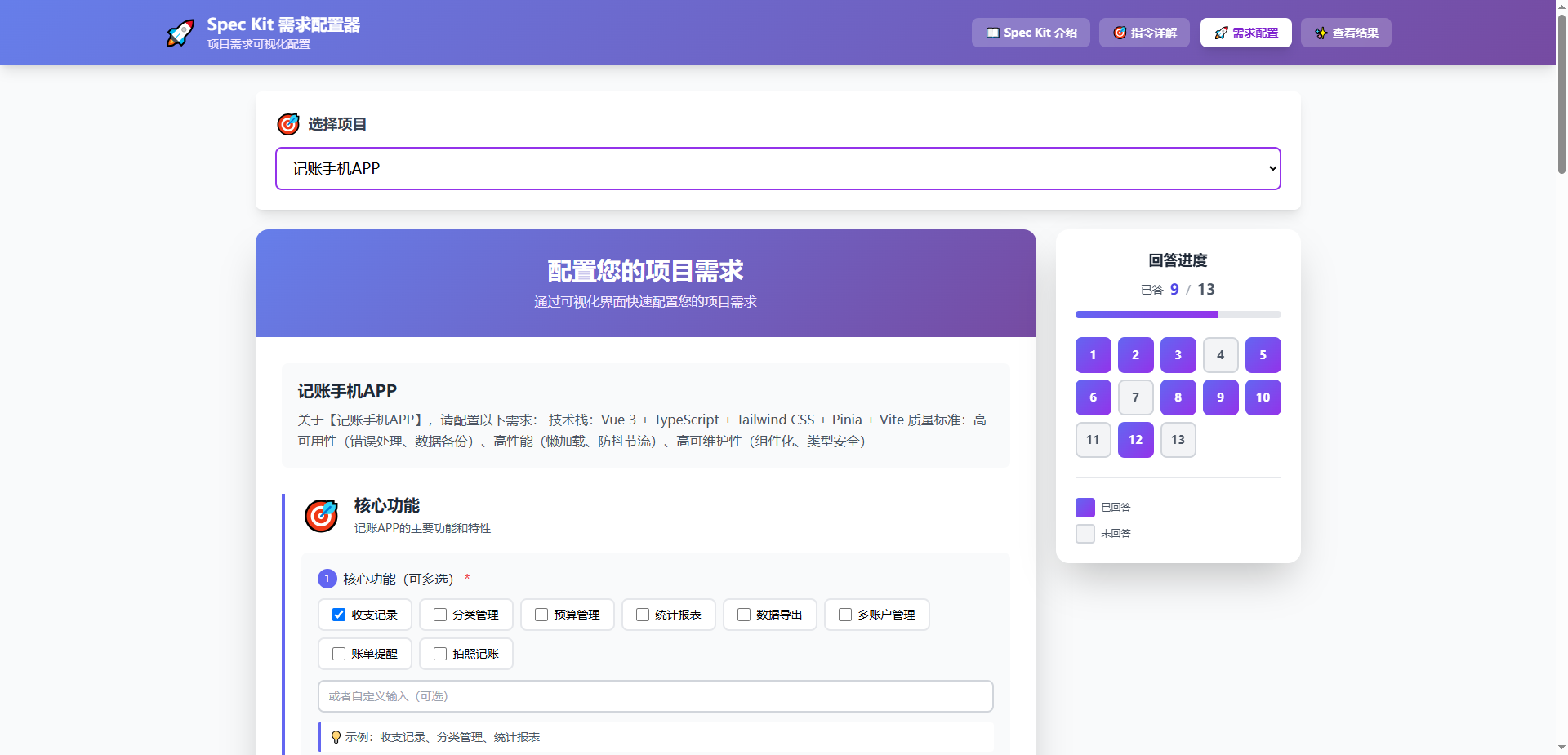Click the custom input field 或者自定义输入
1568x755 pixels.
pos(656,696)
